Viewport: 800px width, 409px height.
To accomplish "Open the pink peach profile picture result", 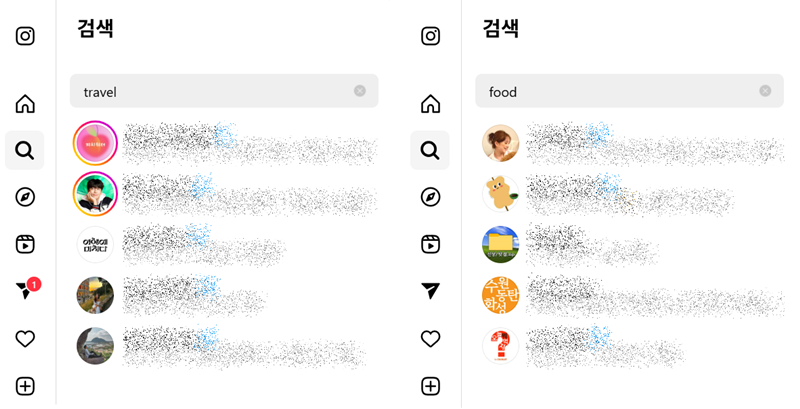I will coord(95,143).
